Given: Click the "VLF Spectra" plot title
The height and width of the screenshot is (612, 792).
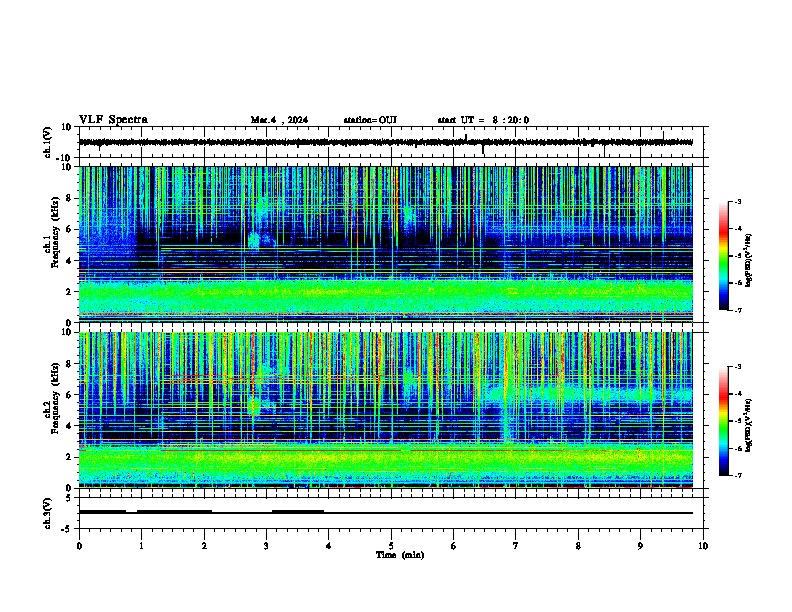Looking at the screenshot, I should click(113, 120).
